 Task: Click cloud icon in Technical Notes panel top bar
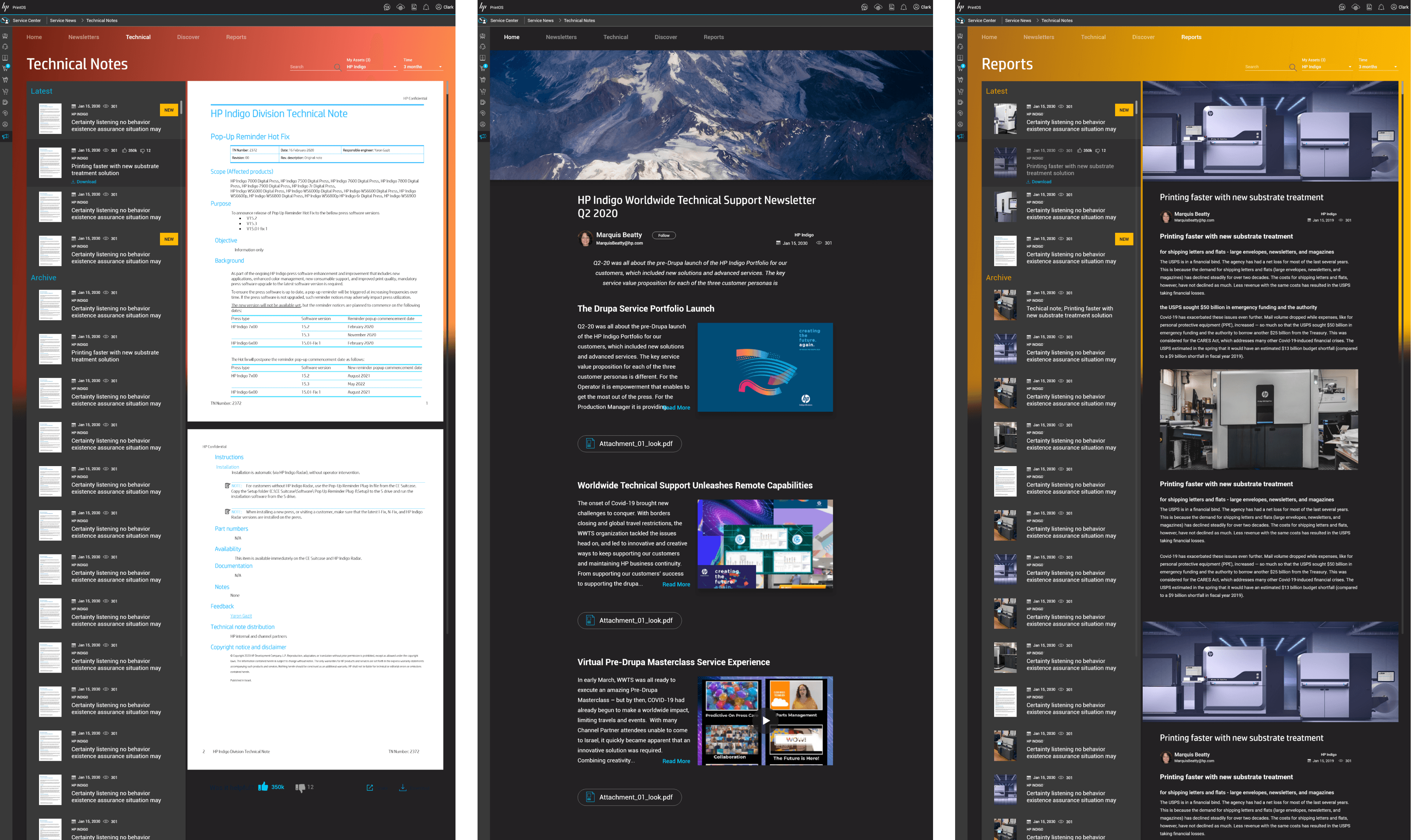click(x=400, y=7)
